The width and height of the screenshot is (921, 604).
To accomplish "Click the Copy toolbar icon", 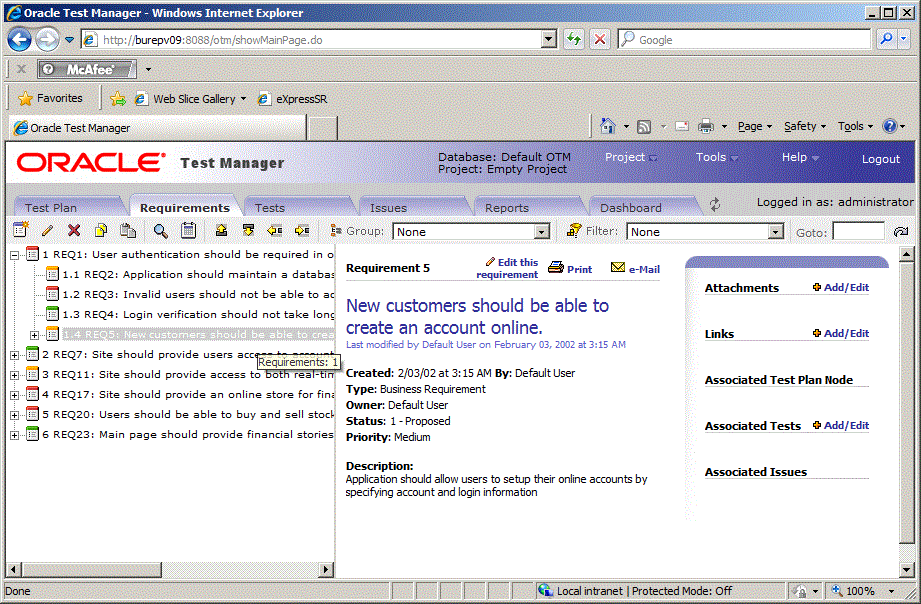I will 101,231.
